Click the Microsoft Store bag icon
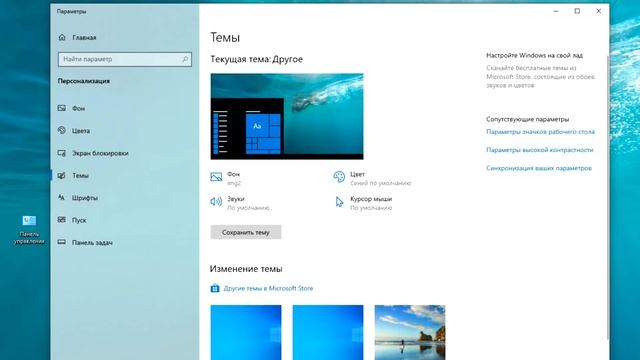 tap(215, 288)
